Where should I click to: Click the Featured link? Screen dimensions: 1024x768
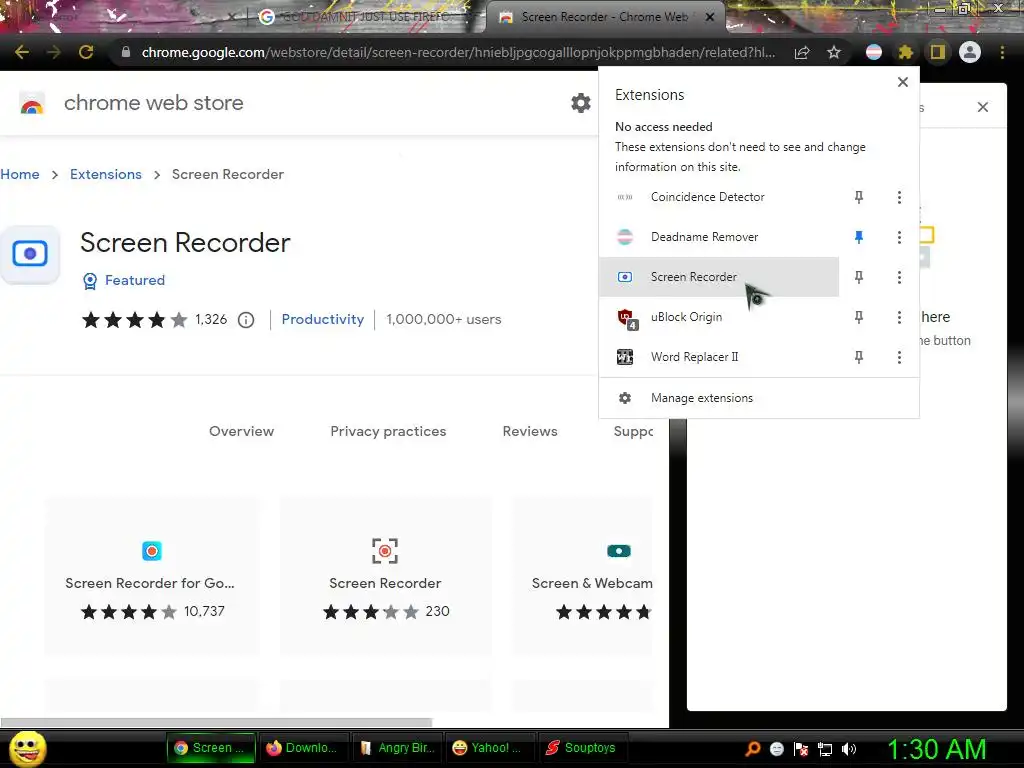[135, 280]
